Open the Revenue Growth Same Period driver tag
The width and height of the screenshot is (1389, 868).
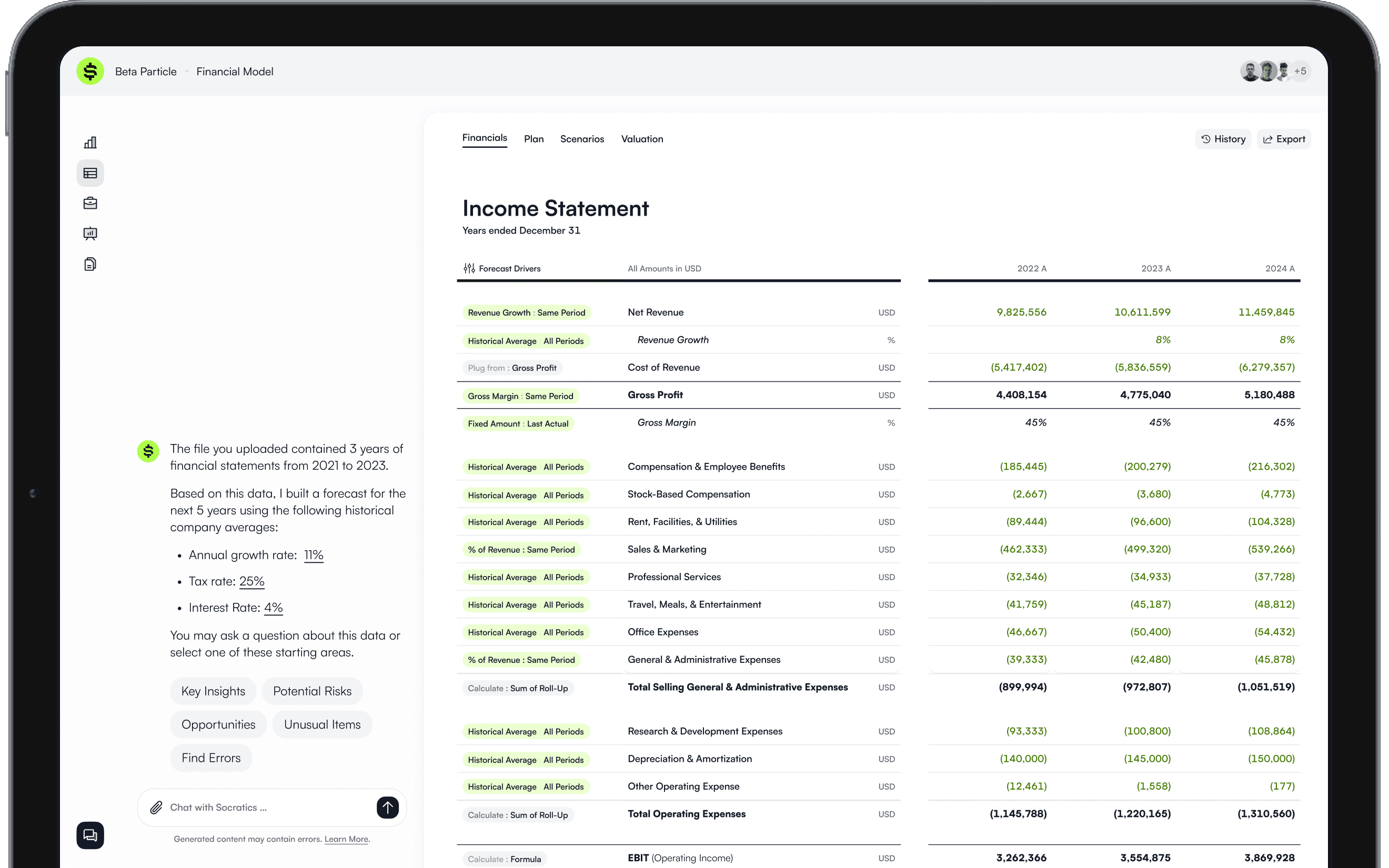click(x=526, y=313)
